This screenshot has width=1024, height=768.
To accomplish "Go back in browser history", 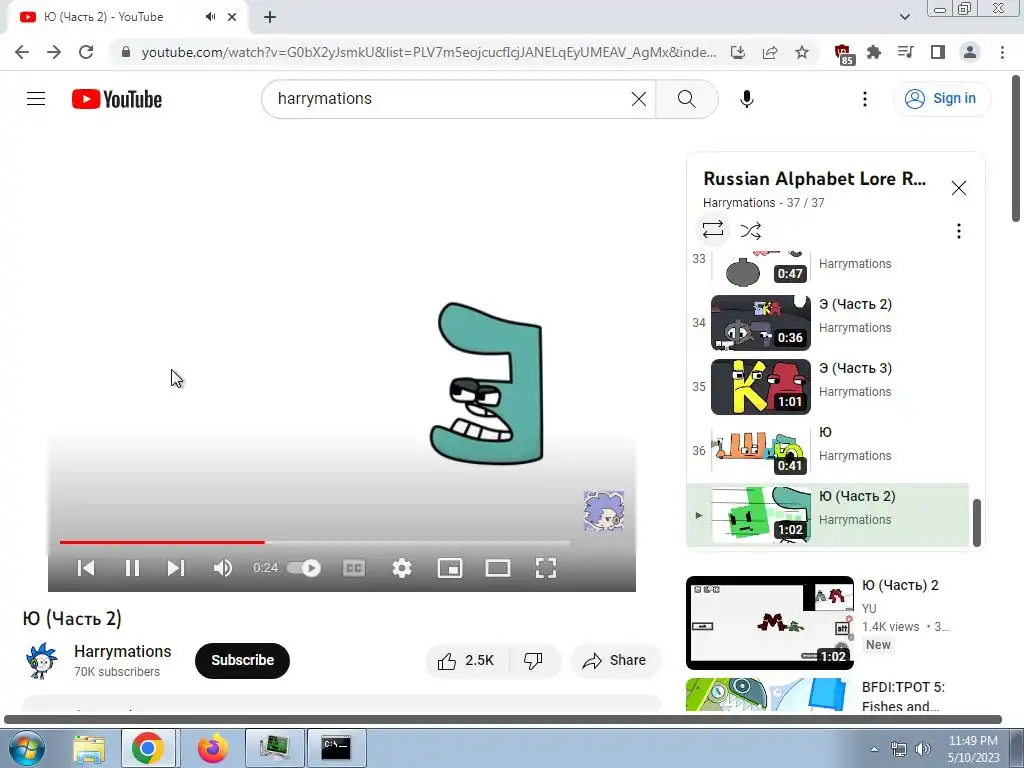I will click(22, 52).
